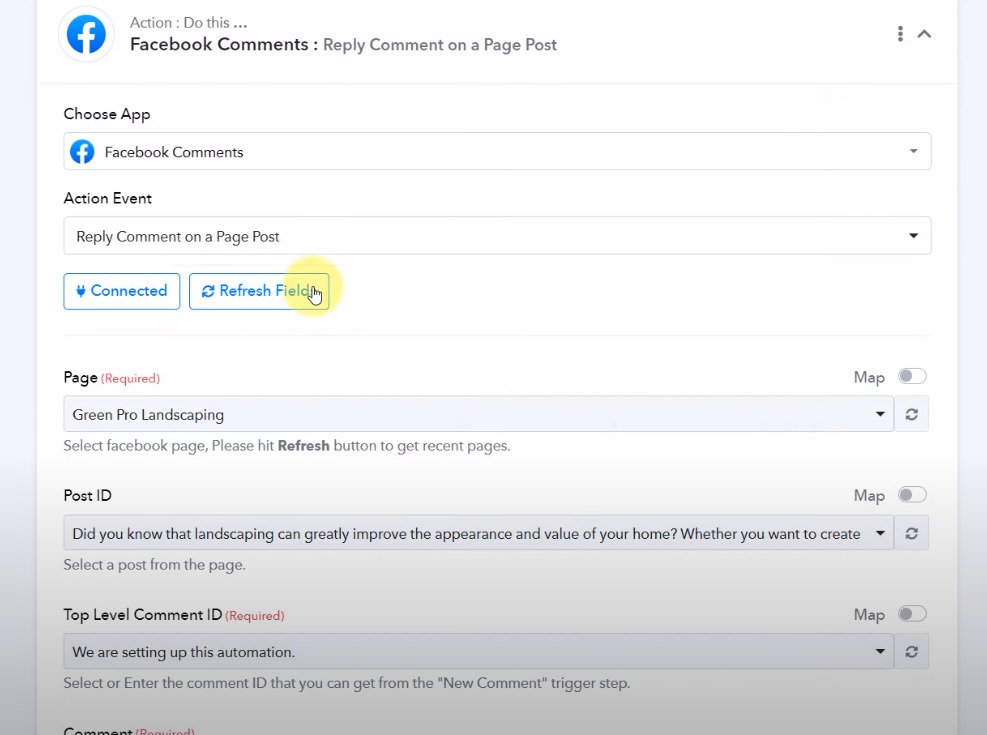
Task: Collapse the action step with the chevron
Action: [924, 34]
